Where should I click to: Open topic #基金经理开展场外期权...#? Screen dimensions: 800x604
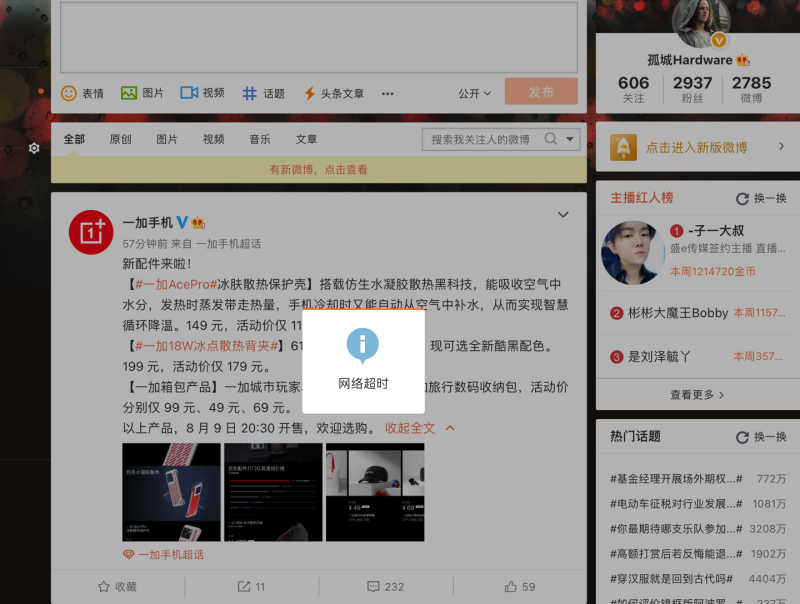676,479
